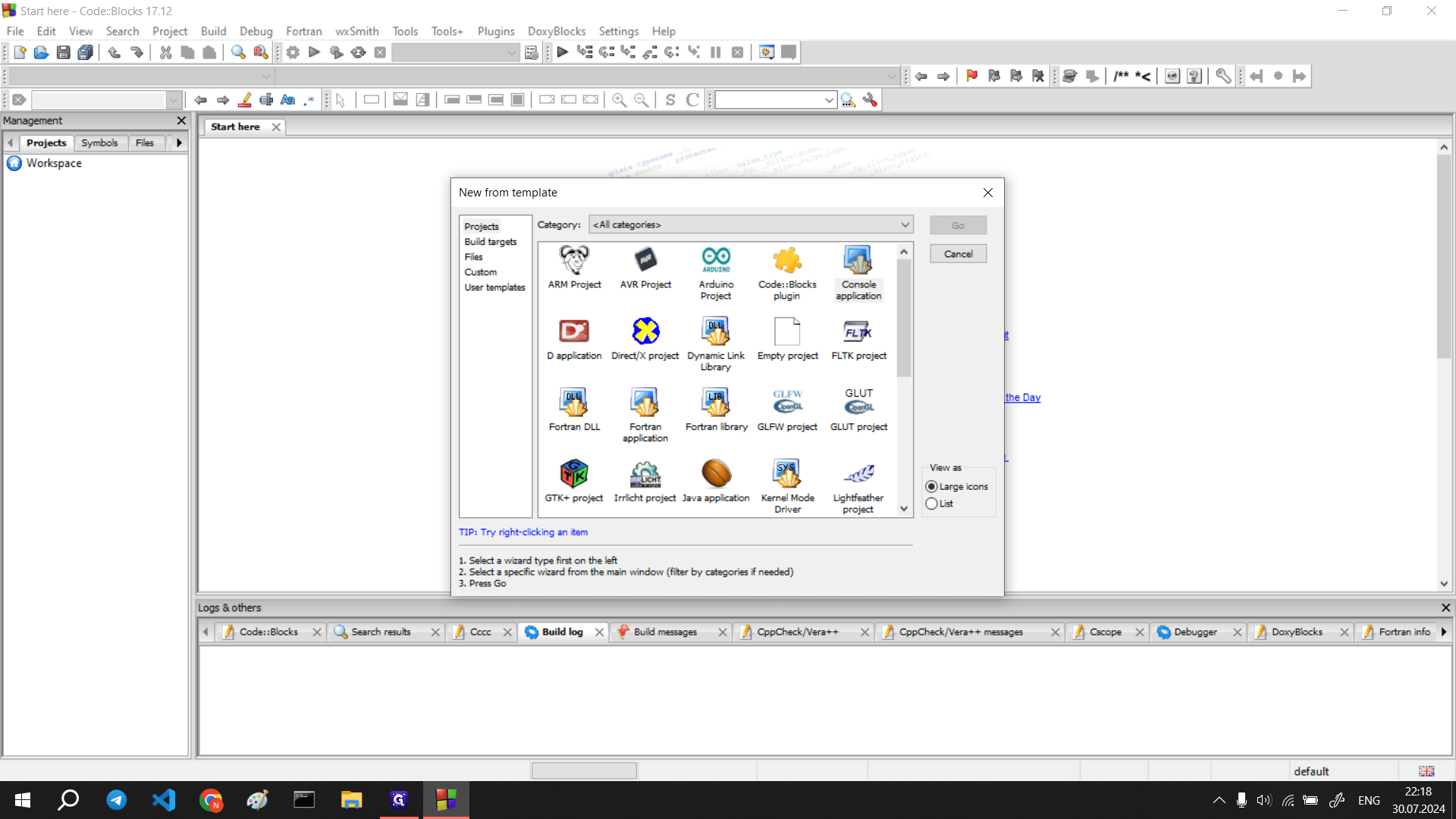
Task: Click the template list scrollbar thumb
Action: pyautogui.click(x=903, y=318)
